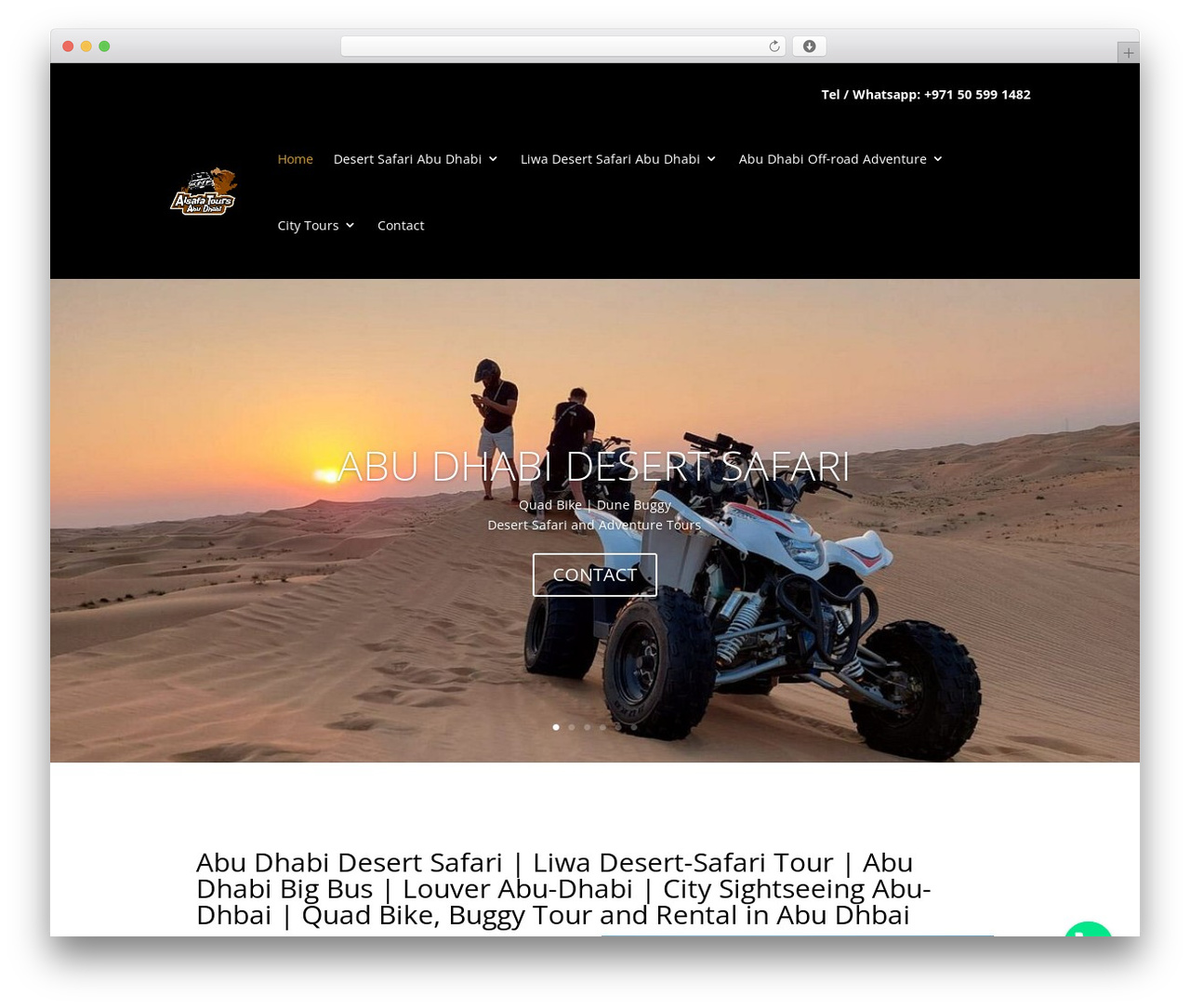Click 'Desert Safari and Adventure Tours' text
The image size is (1190, 1008).
(594, 525)
